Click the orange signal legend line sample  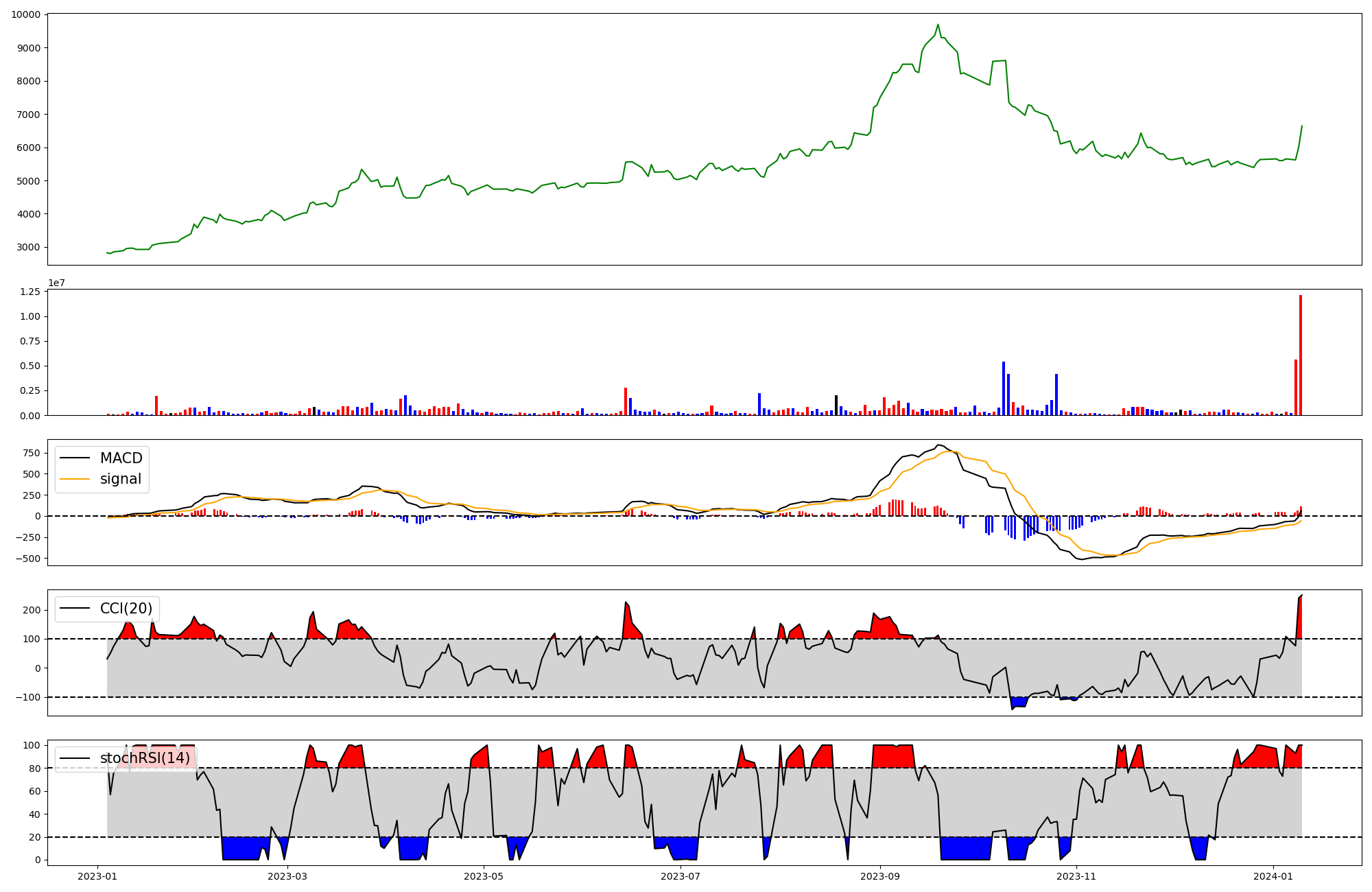pos(75,480)
